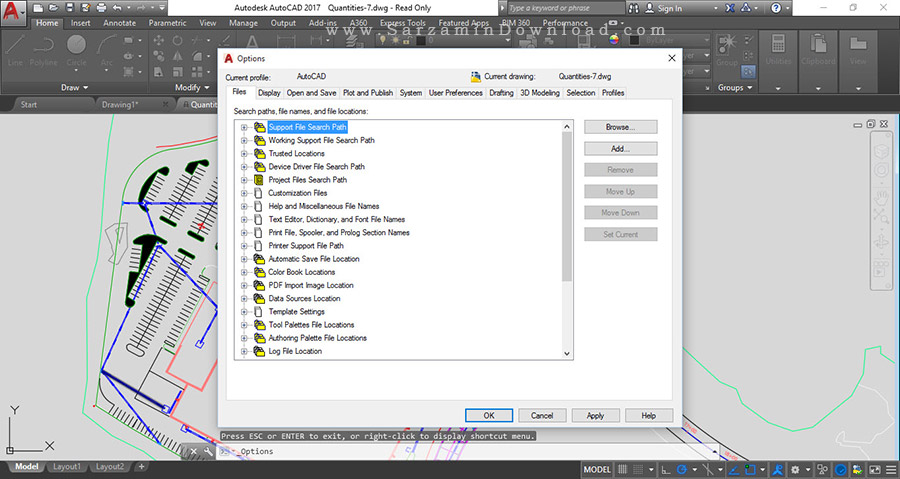This screenshot has height=479, width=900.
Task: Open the Annotate ribbon tab
Action: pyautogui.click(x=119, y=23)
